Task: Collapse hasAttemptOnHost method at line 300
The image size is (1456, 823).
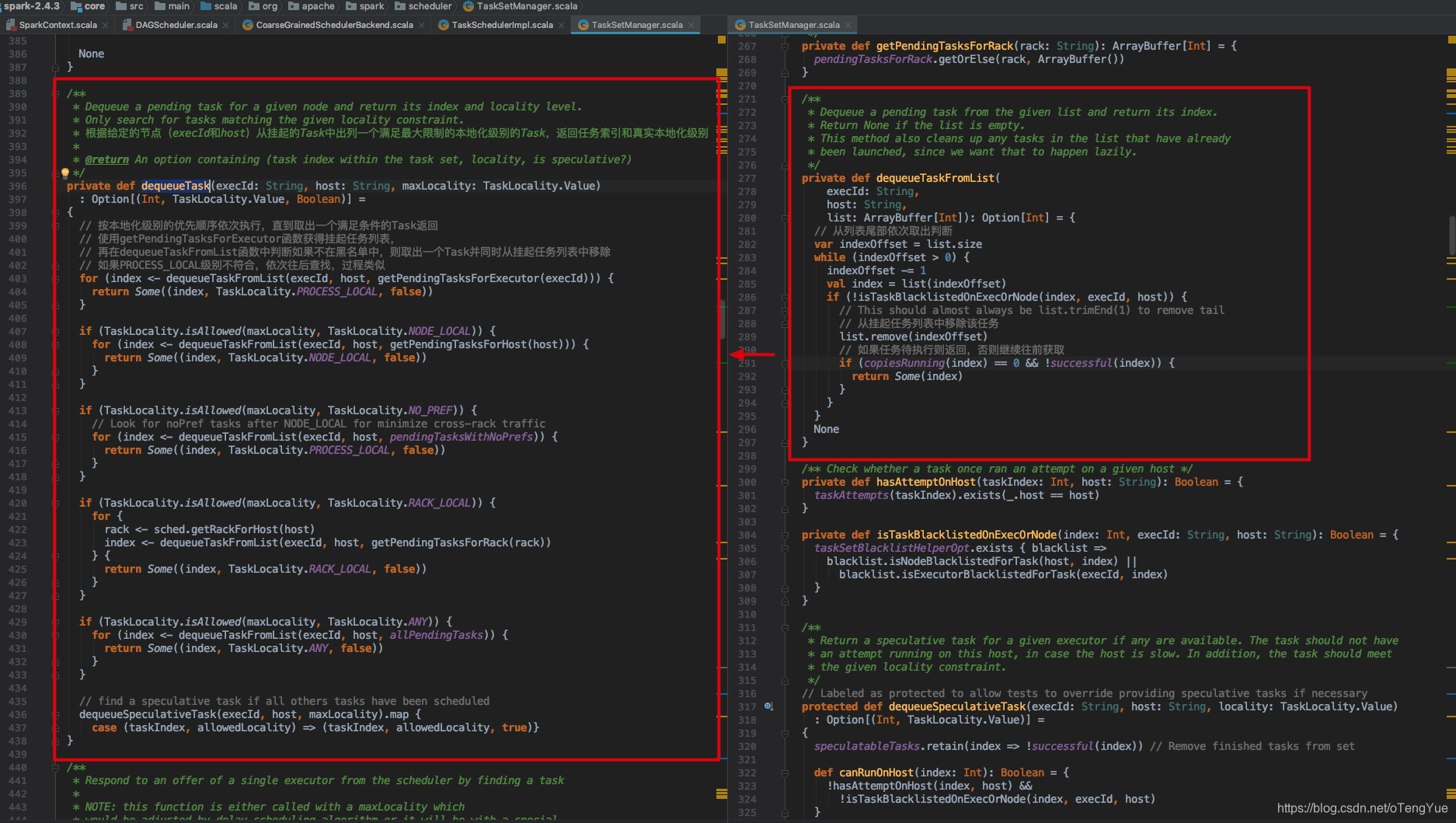Action: point(785,482)
